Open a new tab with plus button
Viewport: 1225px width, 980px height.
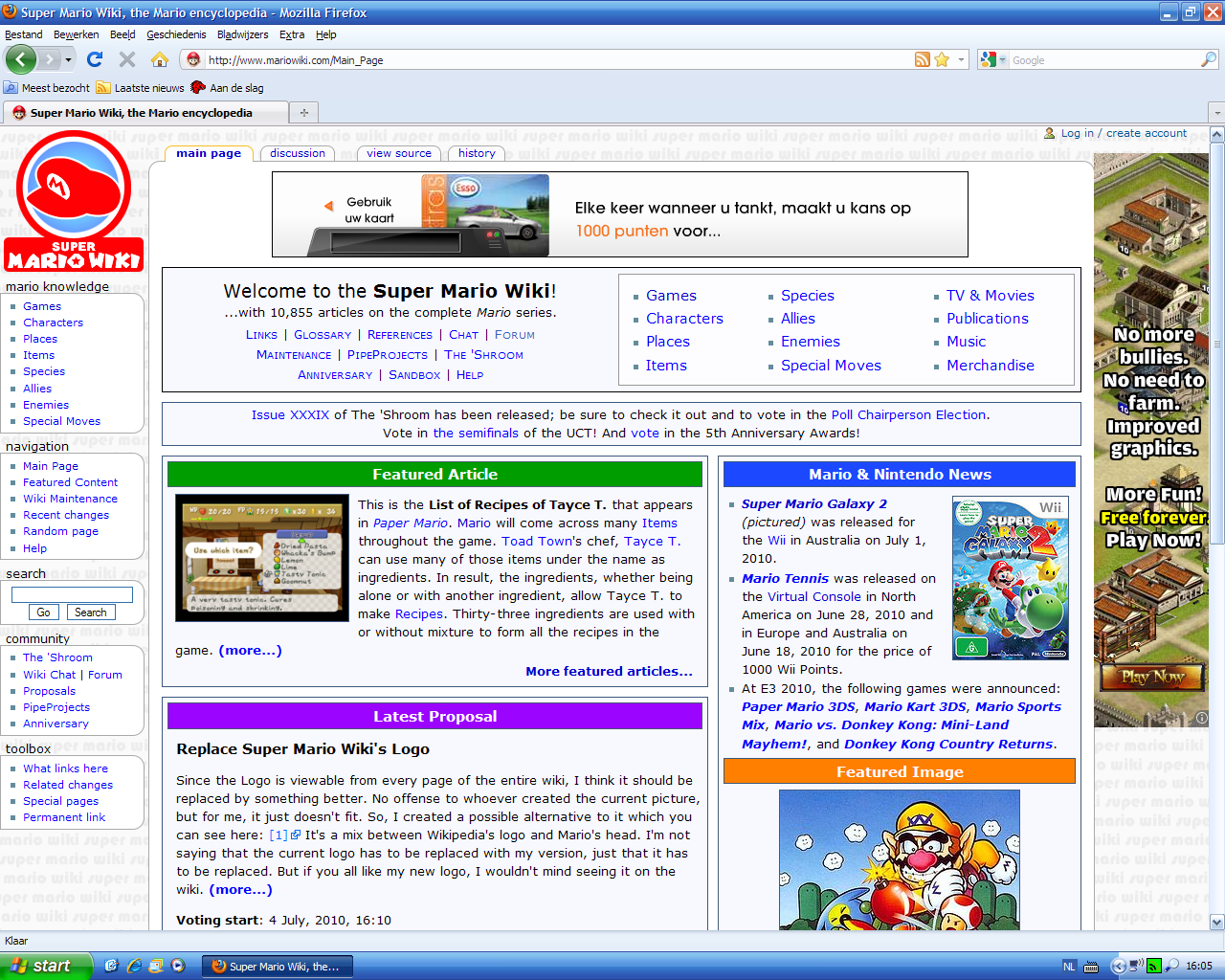tap(303, 112)
